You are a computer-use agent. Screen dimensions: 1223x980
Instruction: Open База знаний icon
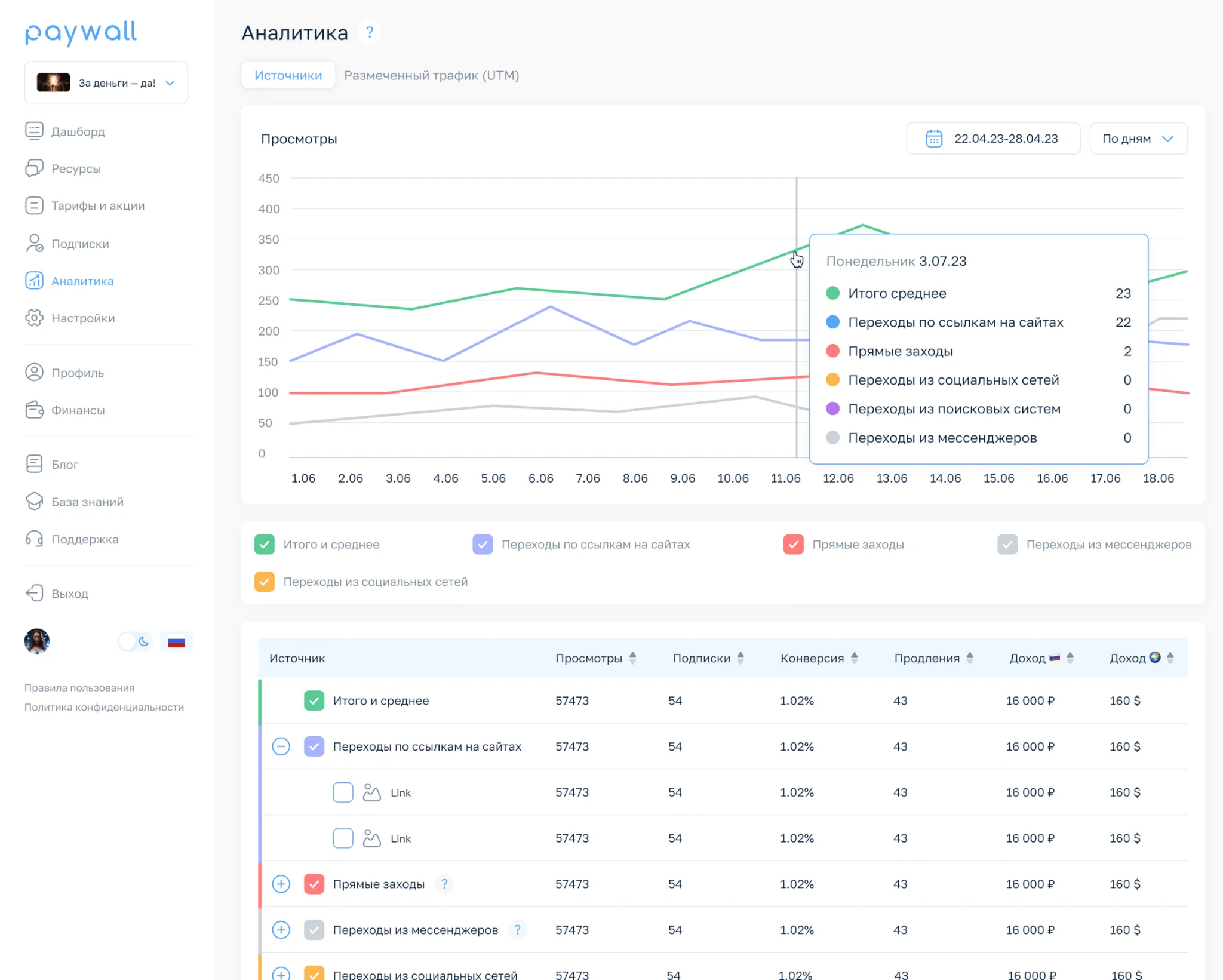pyautogui.click(x=34, y=502)
